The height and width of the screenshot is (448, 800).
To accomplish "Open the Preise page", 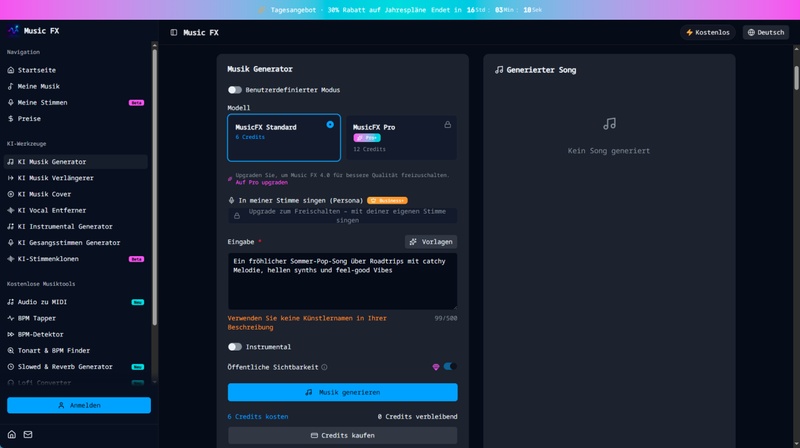I will tap(76, 118).
